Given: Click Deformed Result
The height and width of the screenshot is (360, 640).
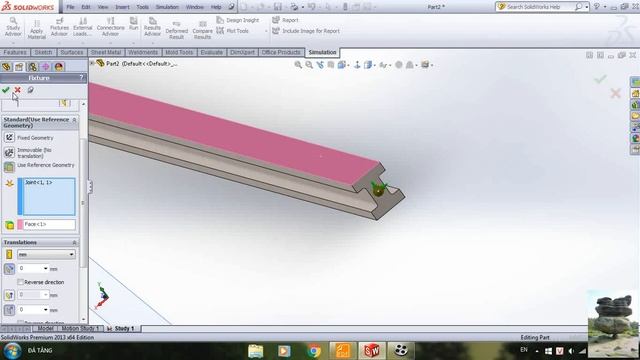Looking at the screenshot, I should (176, 30).
